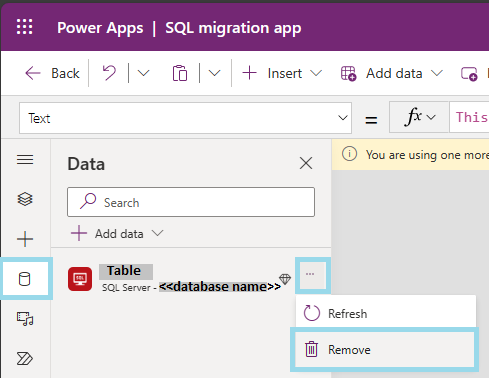The height and width of the screenshot is (378, 489).
Task: Click the SQL migration app title
Action: tap(233, 28)
